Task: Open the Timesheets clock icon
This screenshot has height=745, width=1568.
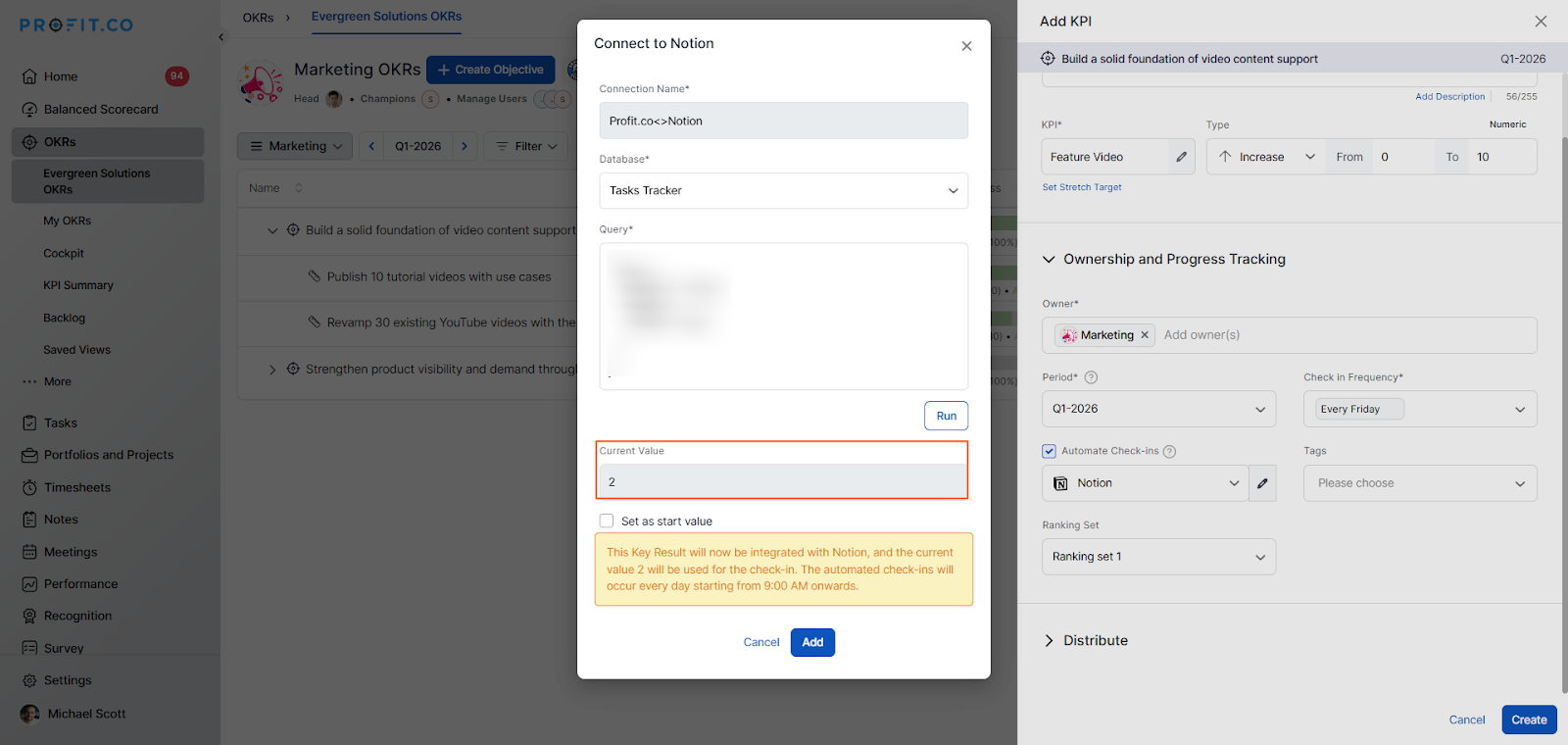Action: 29,487
